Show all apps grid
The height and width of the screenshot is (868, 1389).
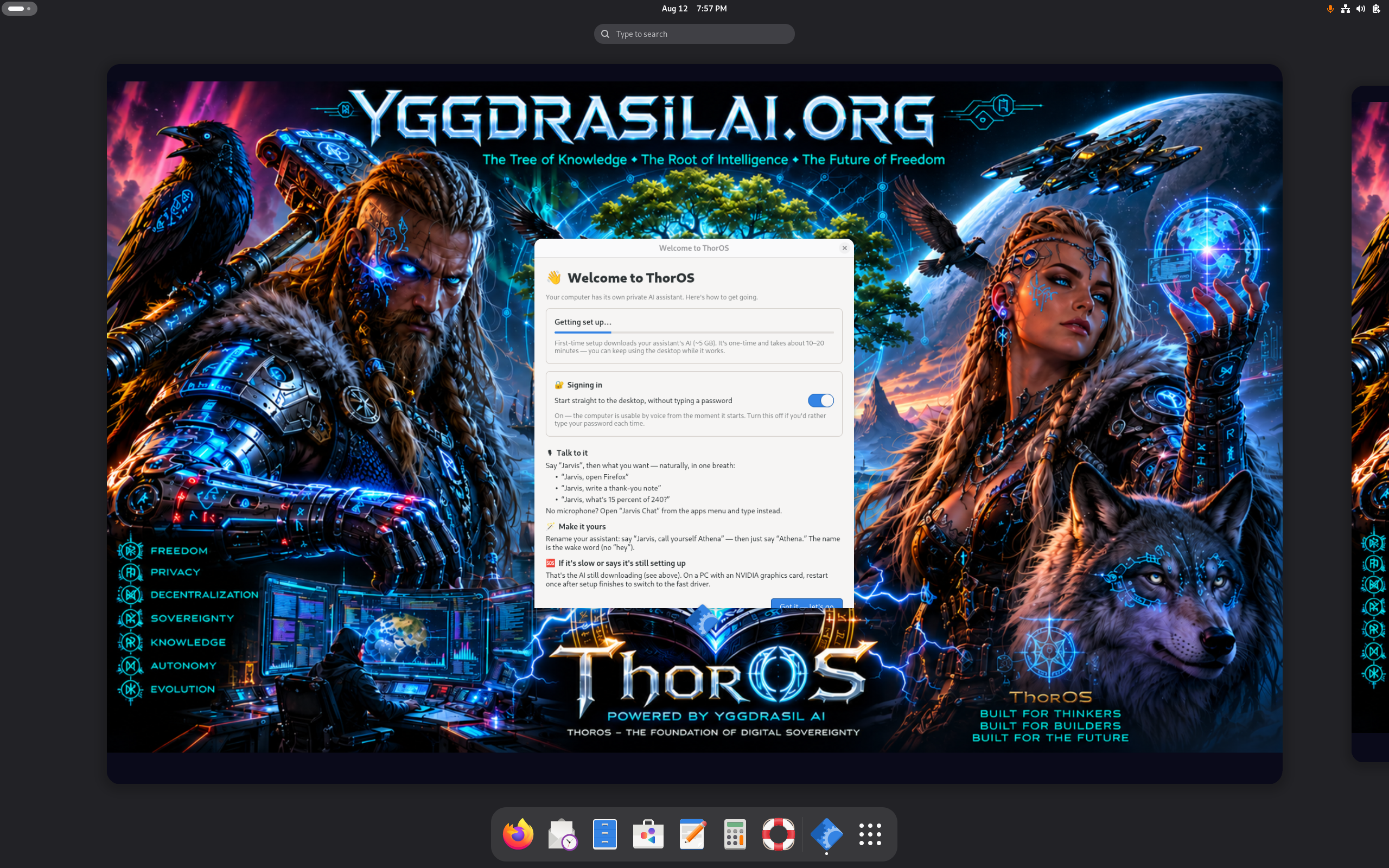click(870, 834)
